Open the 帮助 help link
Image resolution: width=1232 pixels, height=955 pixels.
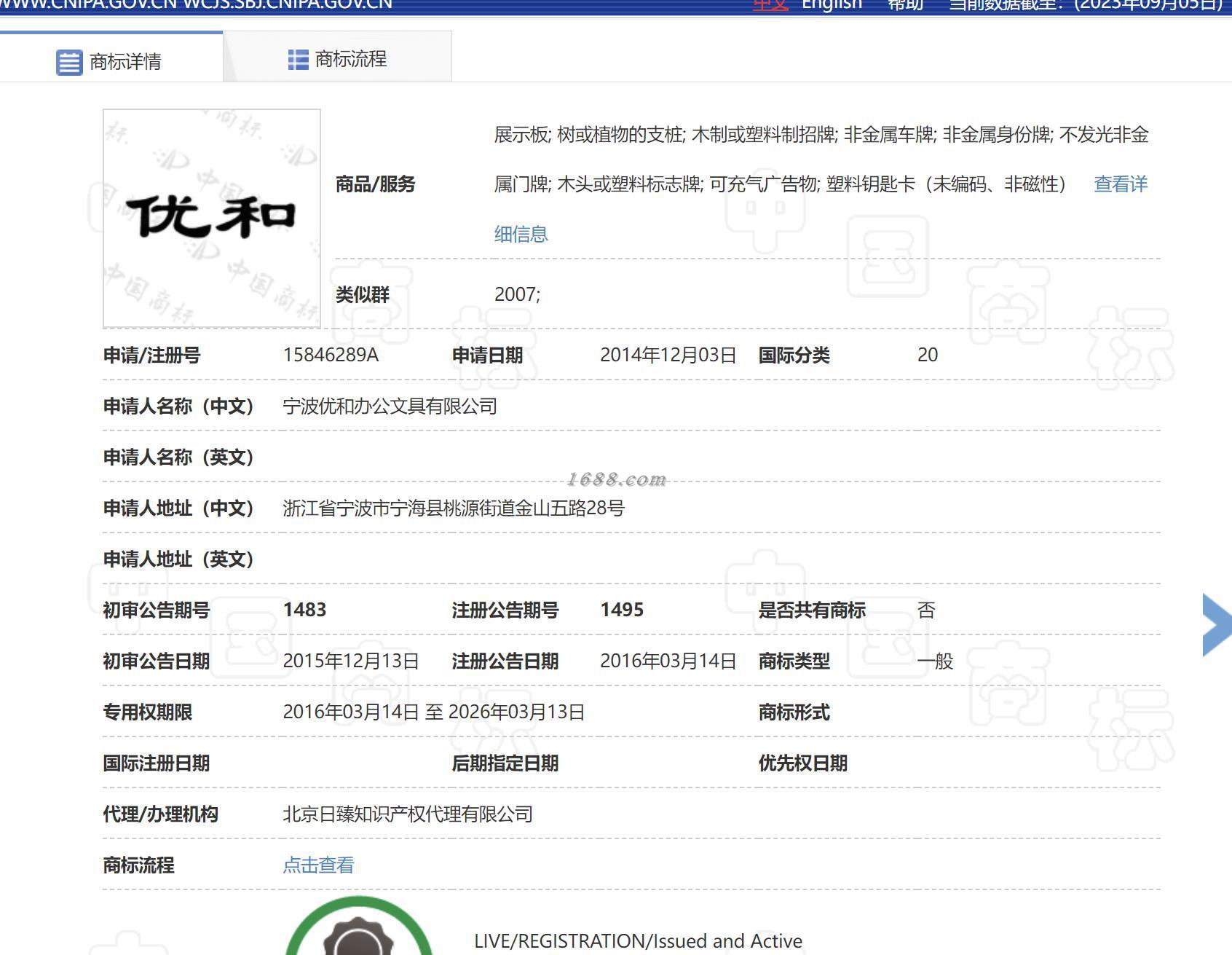906,4
